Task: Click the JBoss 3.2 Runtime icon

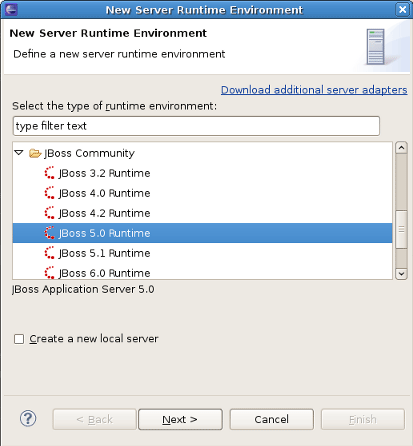Action: tap(49, 173)
